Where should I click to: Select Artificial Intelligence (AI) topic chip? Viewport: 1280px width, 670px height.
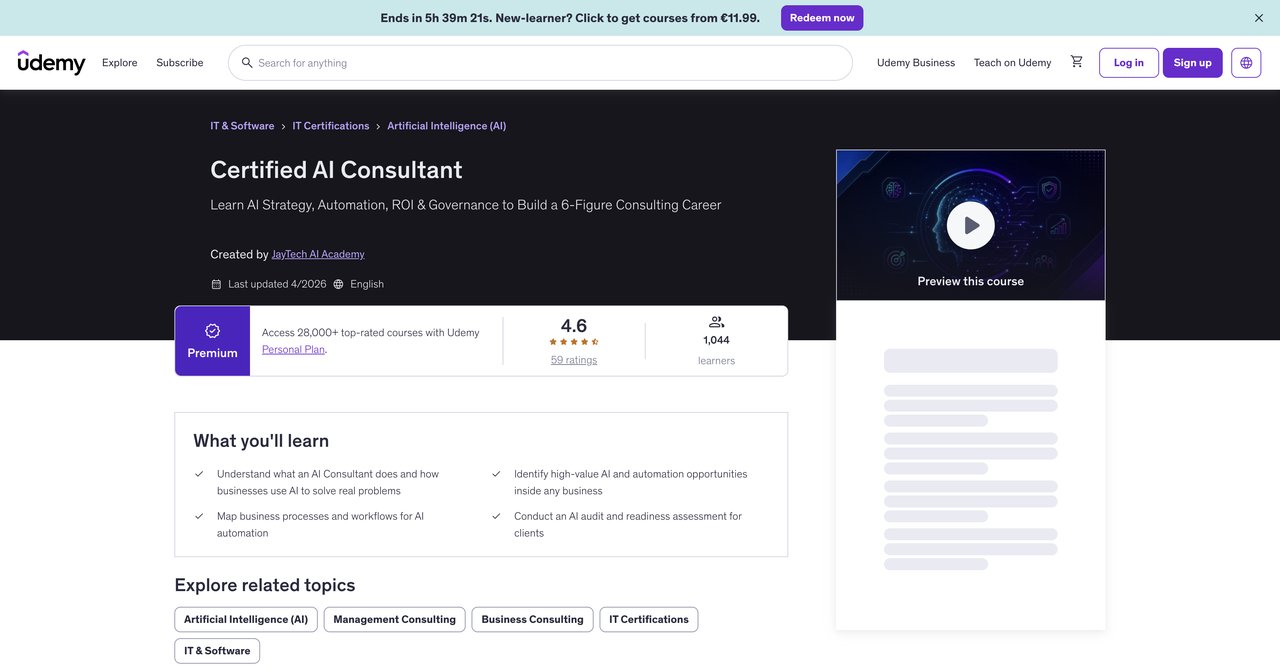coord(246,620)
